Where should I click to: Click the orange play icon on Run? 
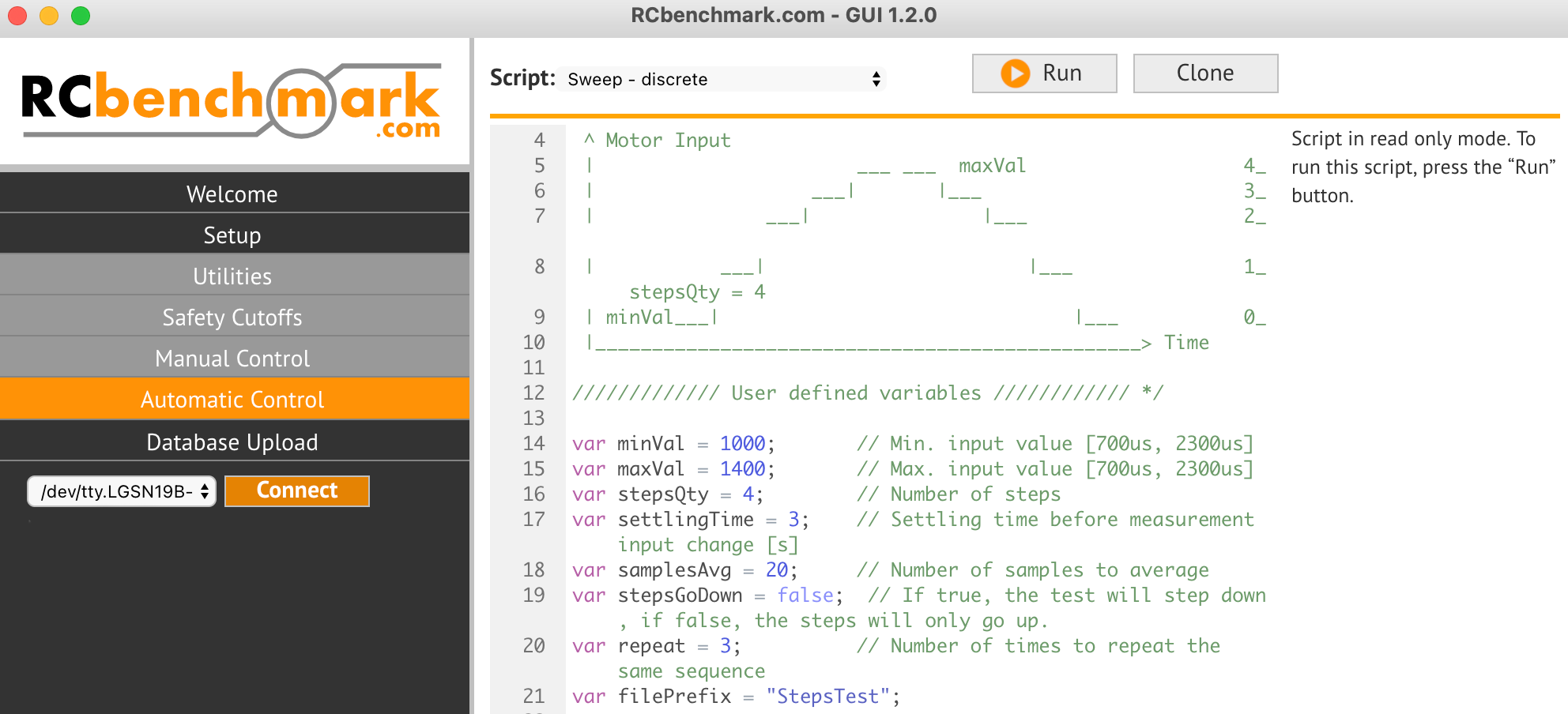[x=1015, y=73]
